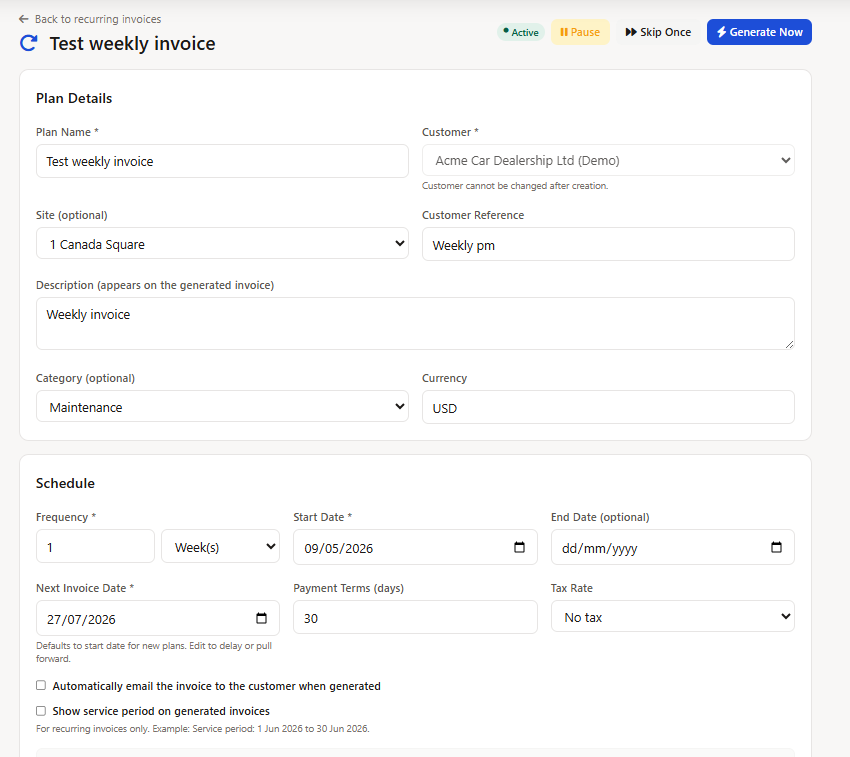The image size is (850, 757).
Task: Click 'Customer cannot be changed after creation.' note
Action: click(515, 185)
